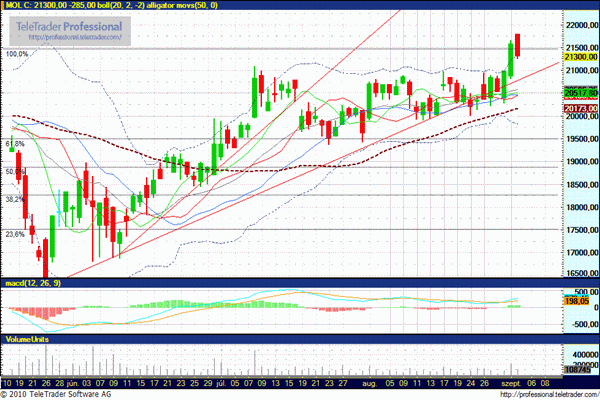
Task: Click the 'szept.' label on date axis
Action: point(511,382)
